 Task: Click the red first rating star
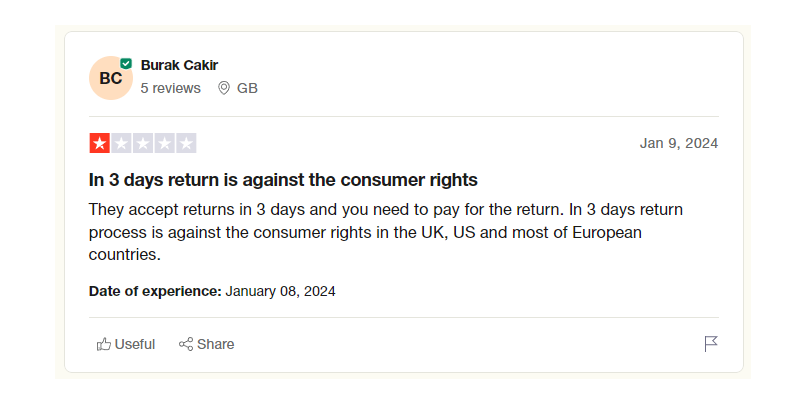(99, 143)
